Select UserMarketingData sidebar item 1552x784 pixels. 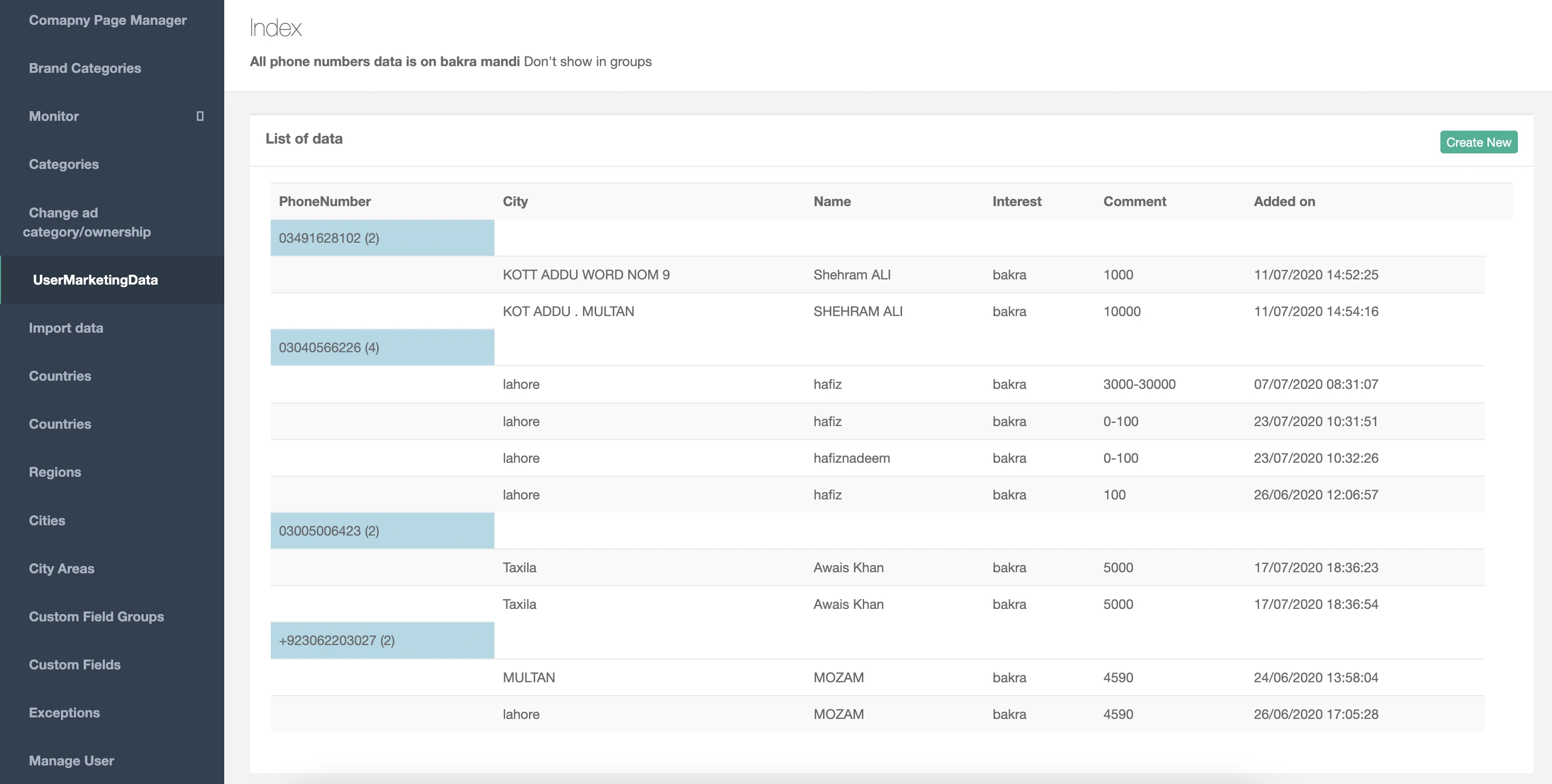pos(95,280)
